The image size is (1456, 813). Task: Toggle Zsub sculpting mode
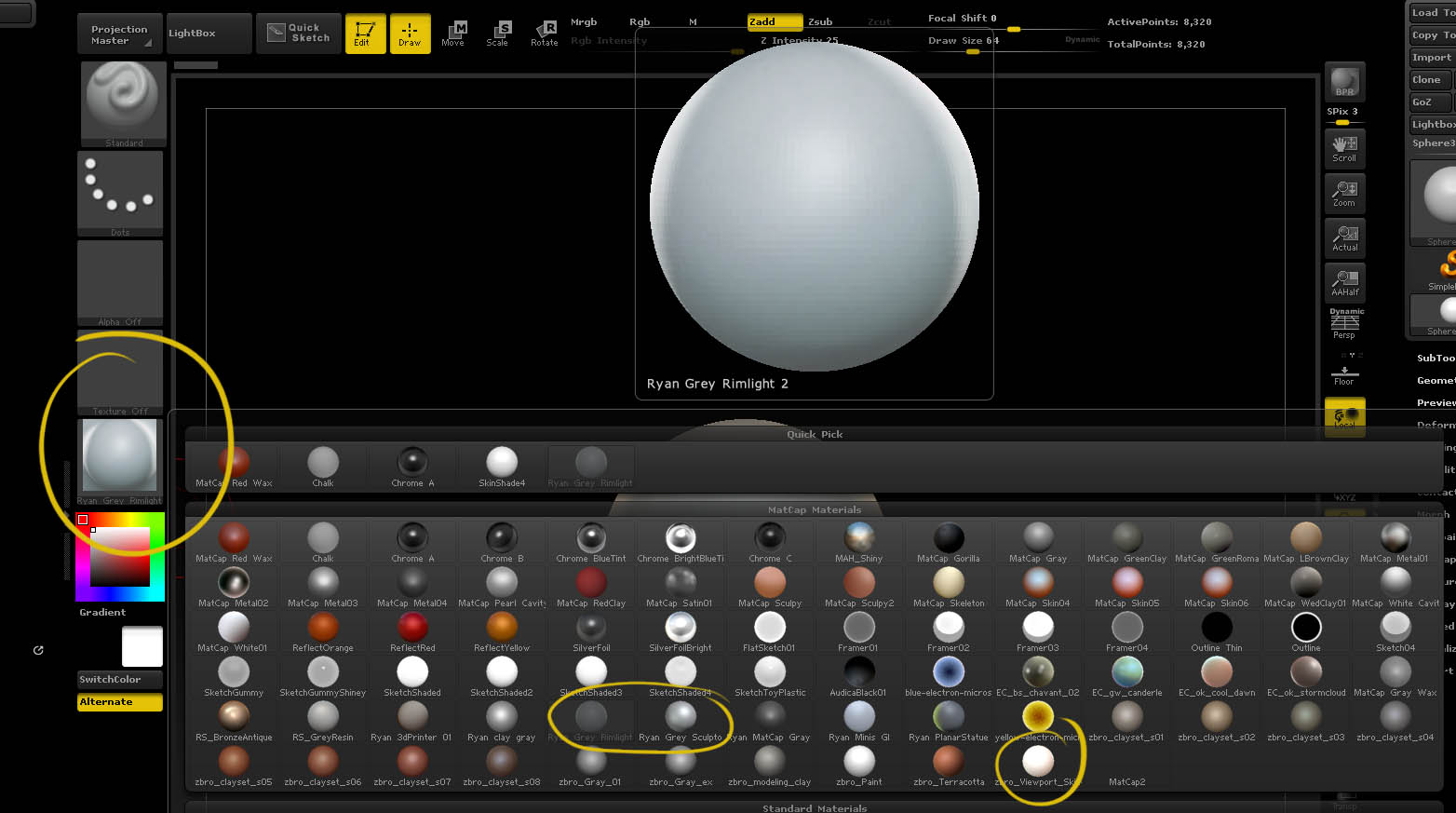pos(820,21)
